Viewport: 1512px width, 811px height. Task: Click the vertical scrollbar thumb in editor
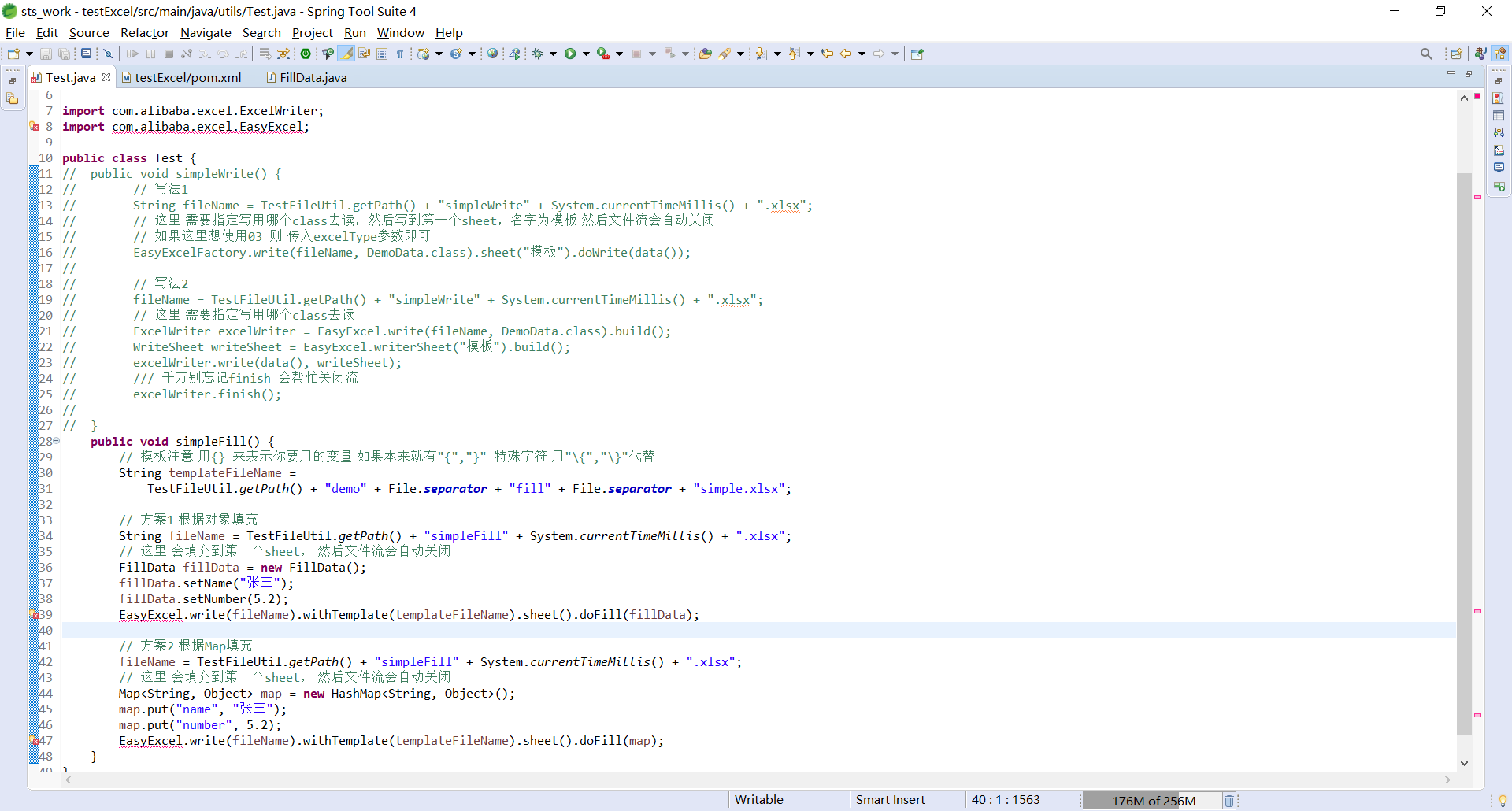1464,454
